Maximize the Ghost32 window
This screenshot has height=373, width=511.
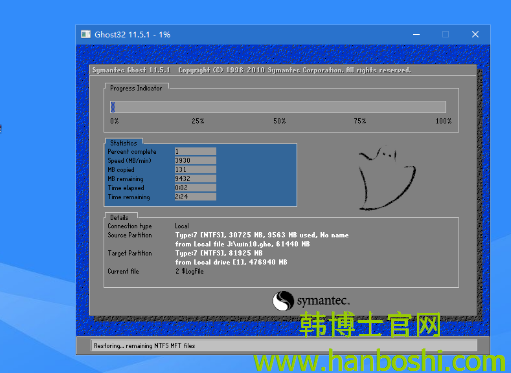coord(445,34)
